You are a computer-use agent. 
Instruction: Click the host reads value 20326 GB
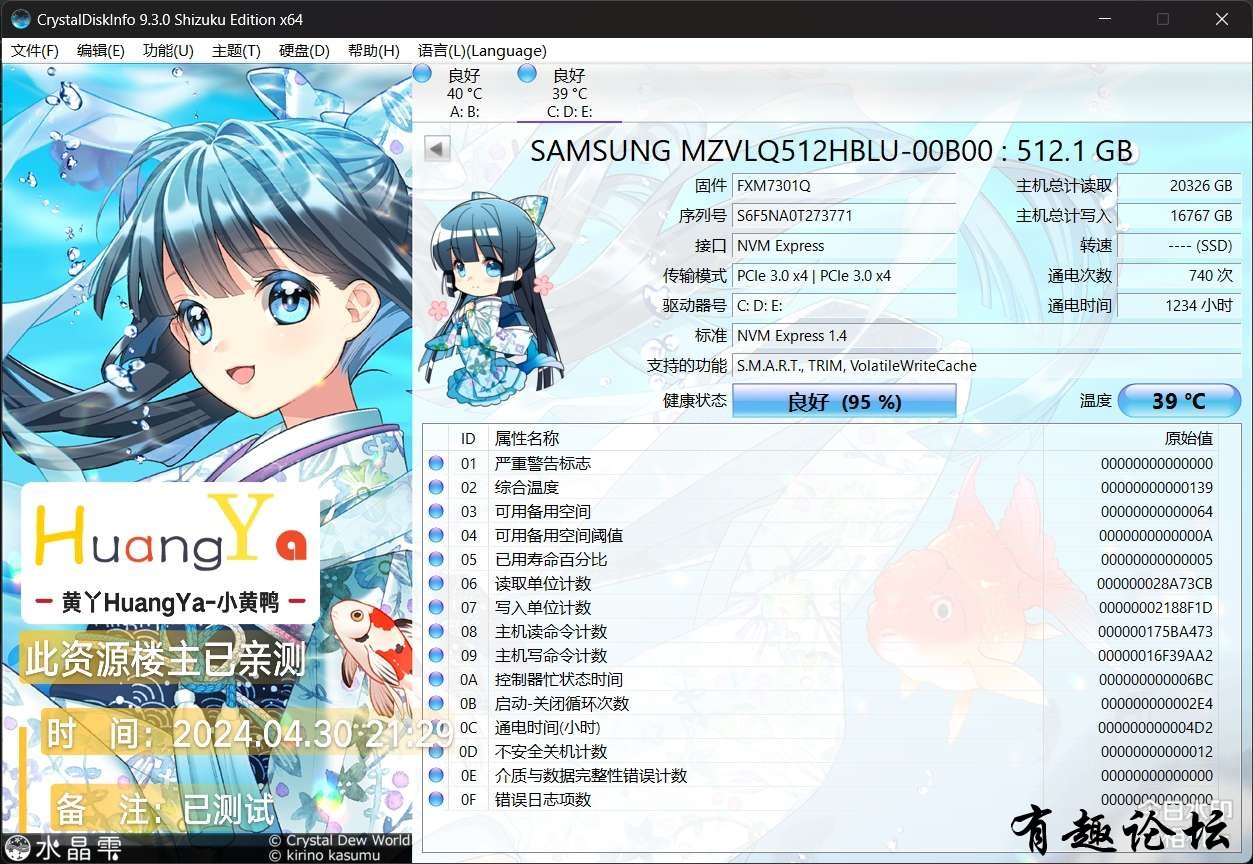(x=1179, y=186)
